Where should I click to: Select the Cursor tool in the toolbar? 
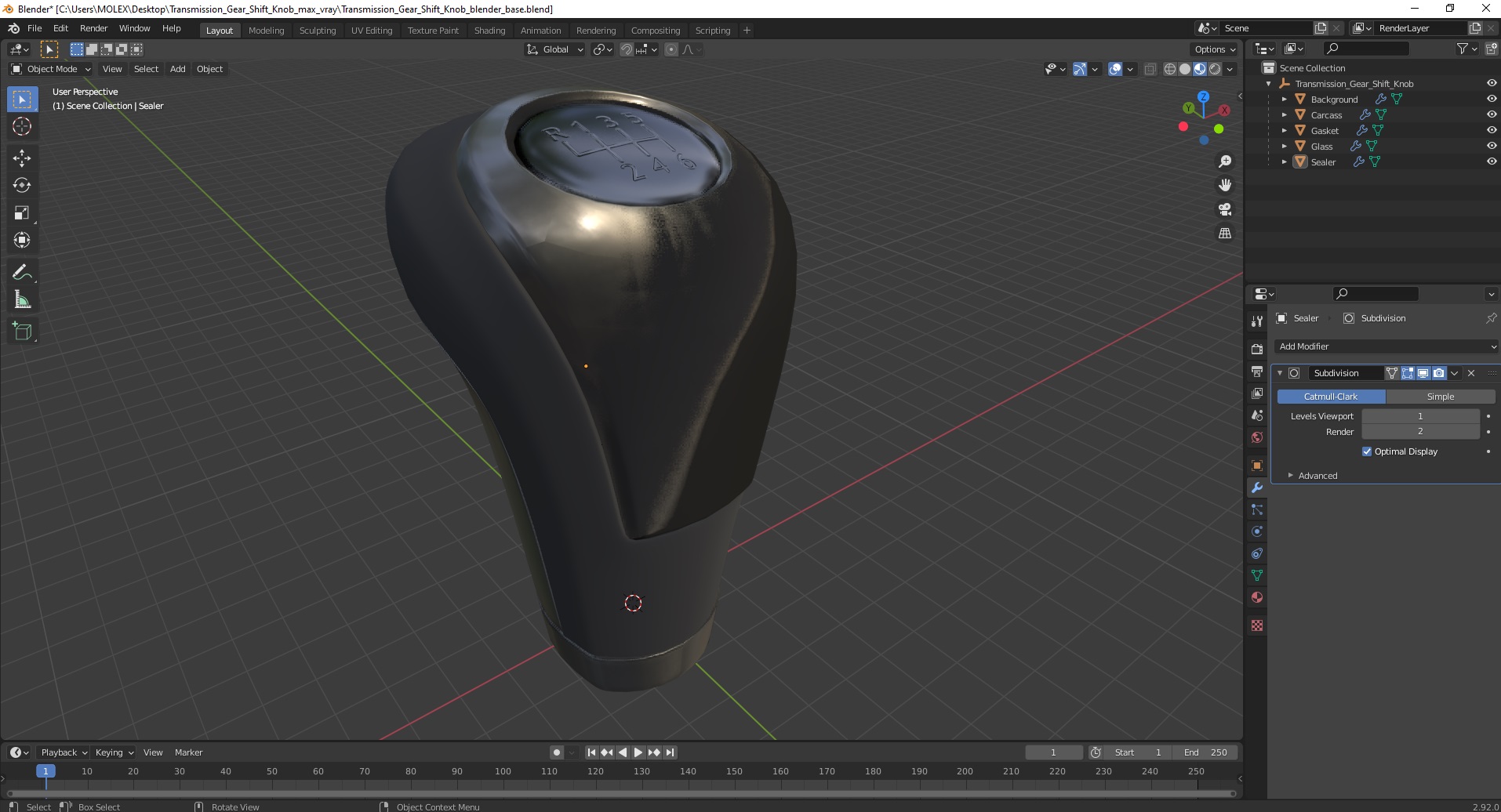[22, 126]
